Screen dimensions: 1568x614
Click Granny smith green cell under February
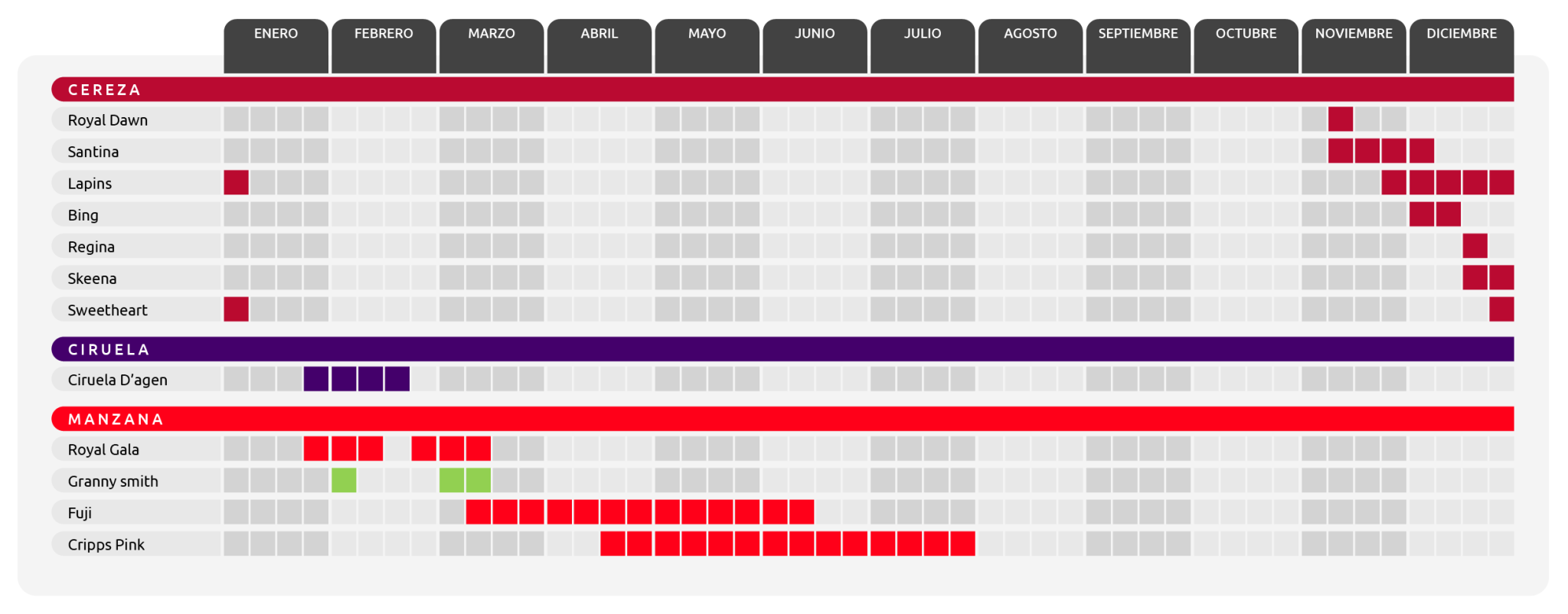(x=344, y=481)
